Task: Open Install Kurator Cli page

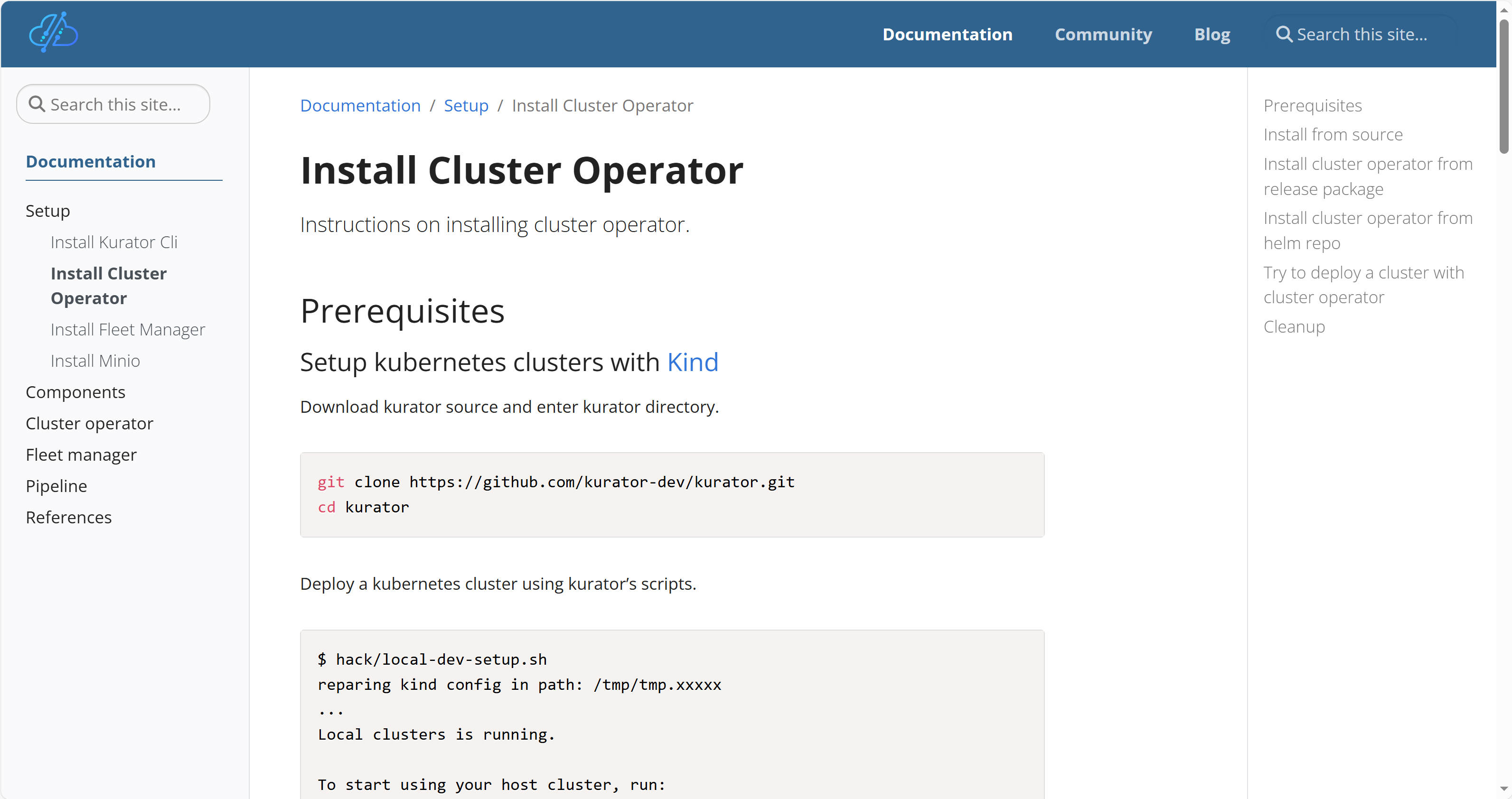Action: click(x=114, y=242)
